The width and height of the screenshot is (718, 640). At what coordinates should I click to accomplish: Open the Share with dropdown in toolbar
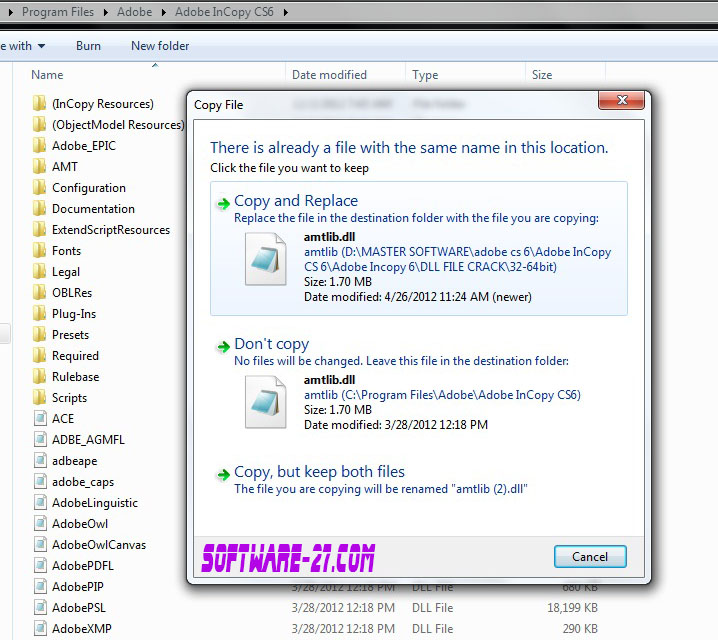click(x=22, y=46)
